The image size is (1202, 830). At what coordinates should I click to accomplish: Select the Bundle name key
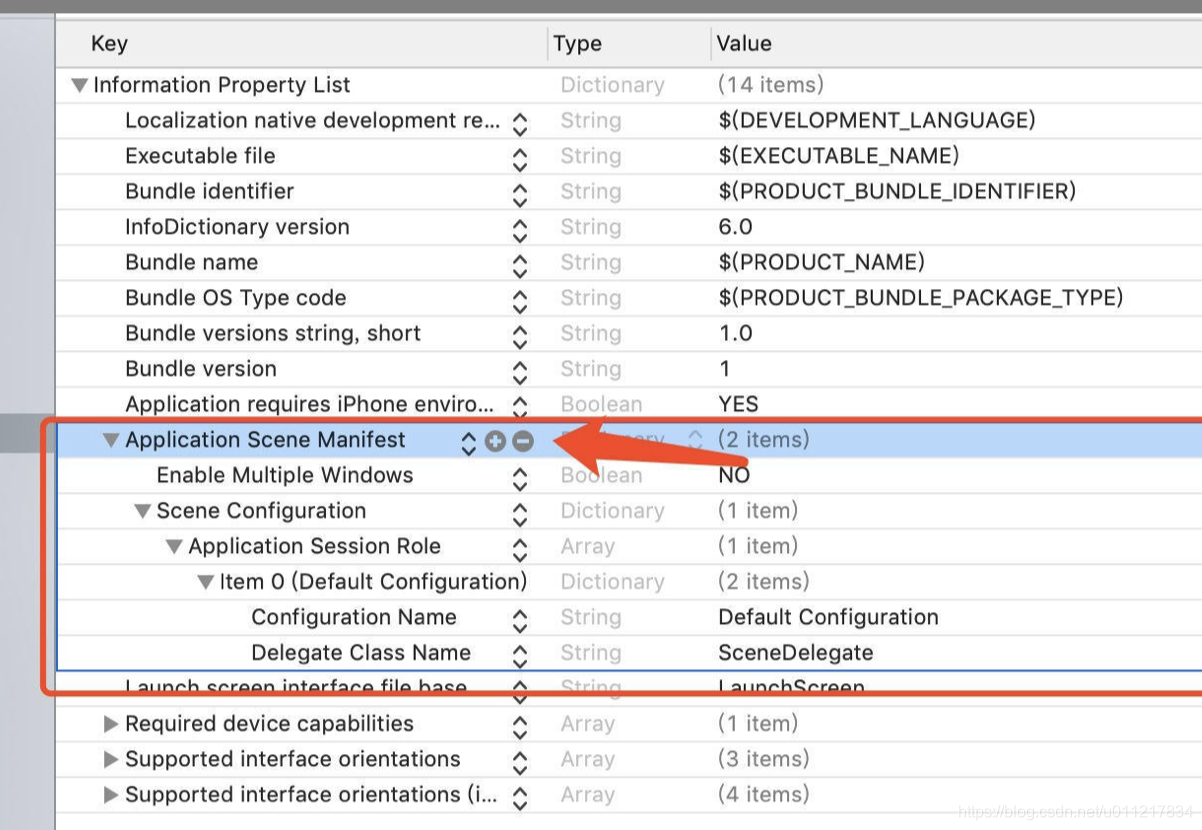[191, 262]
